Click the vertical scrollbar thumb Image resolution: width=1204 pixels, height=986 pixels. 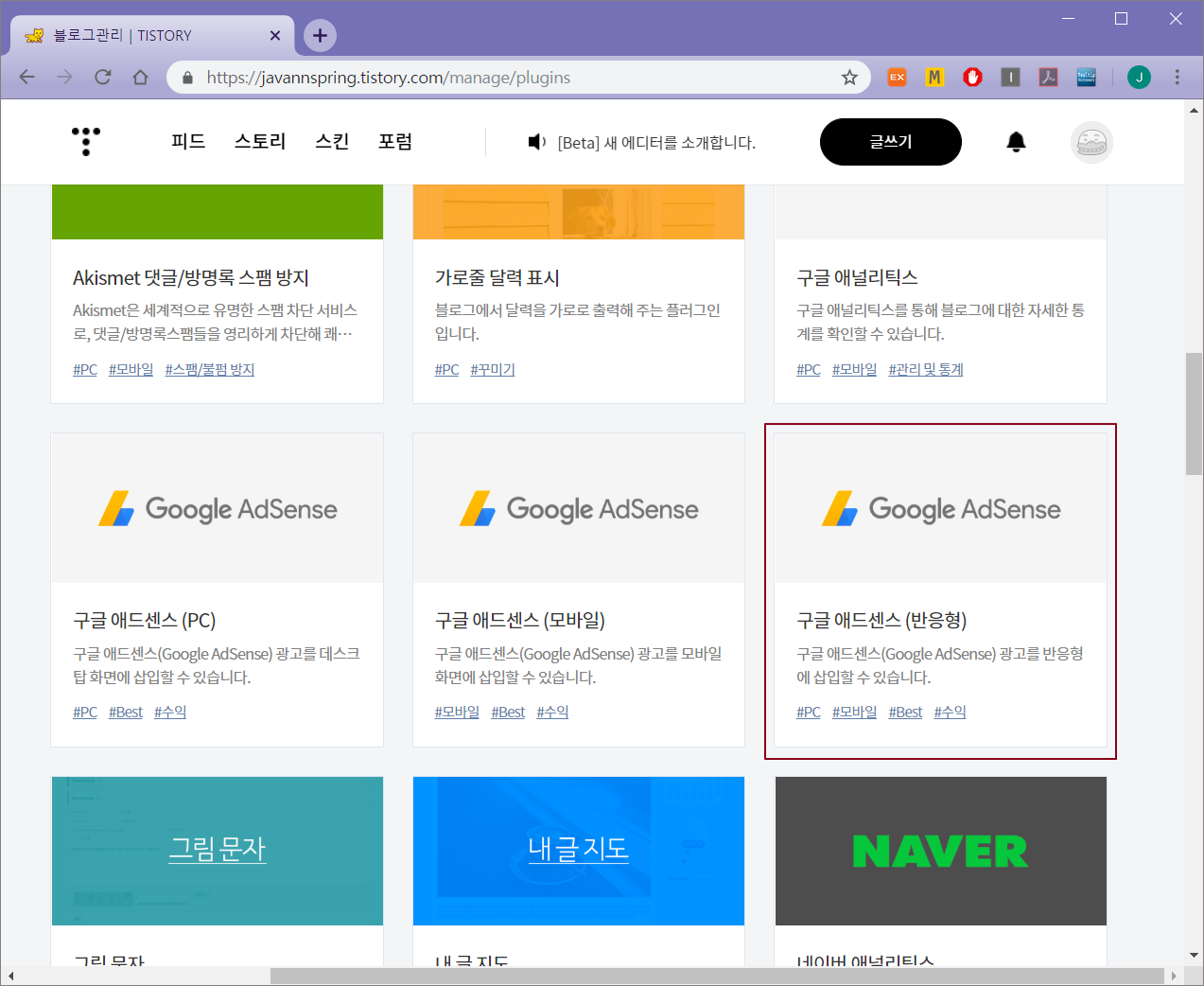click(x=1194, y=414)
